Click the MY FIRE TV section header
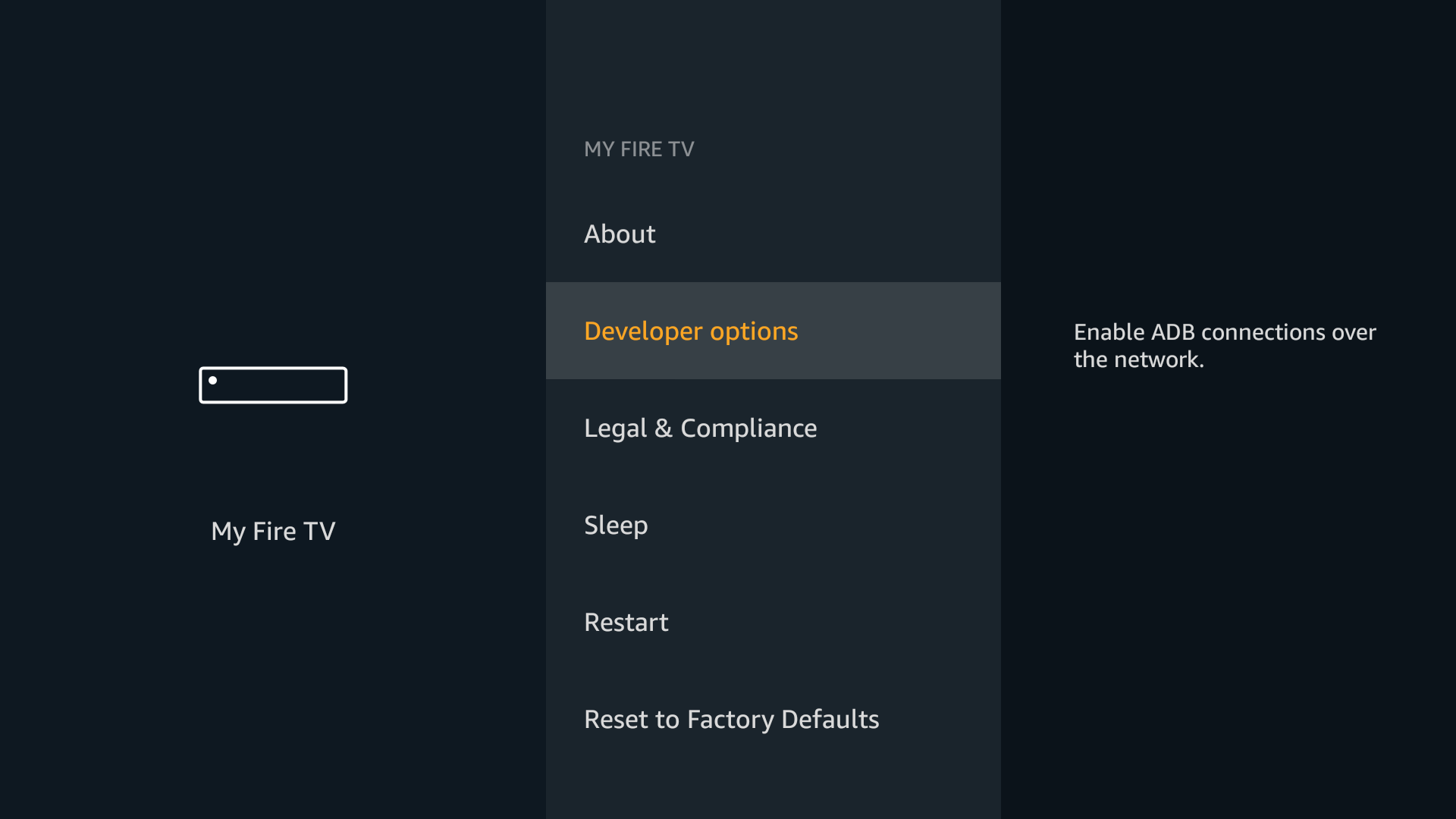Screen dimensions: 1456x819 (x=639, y=149)
